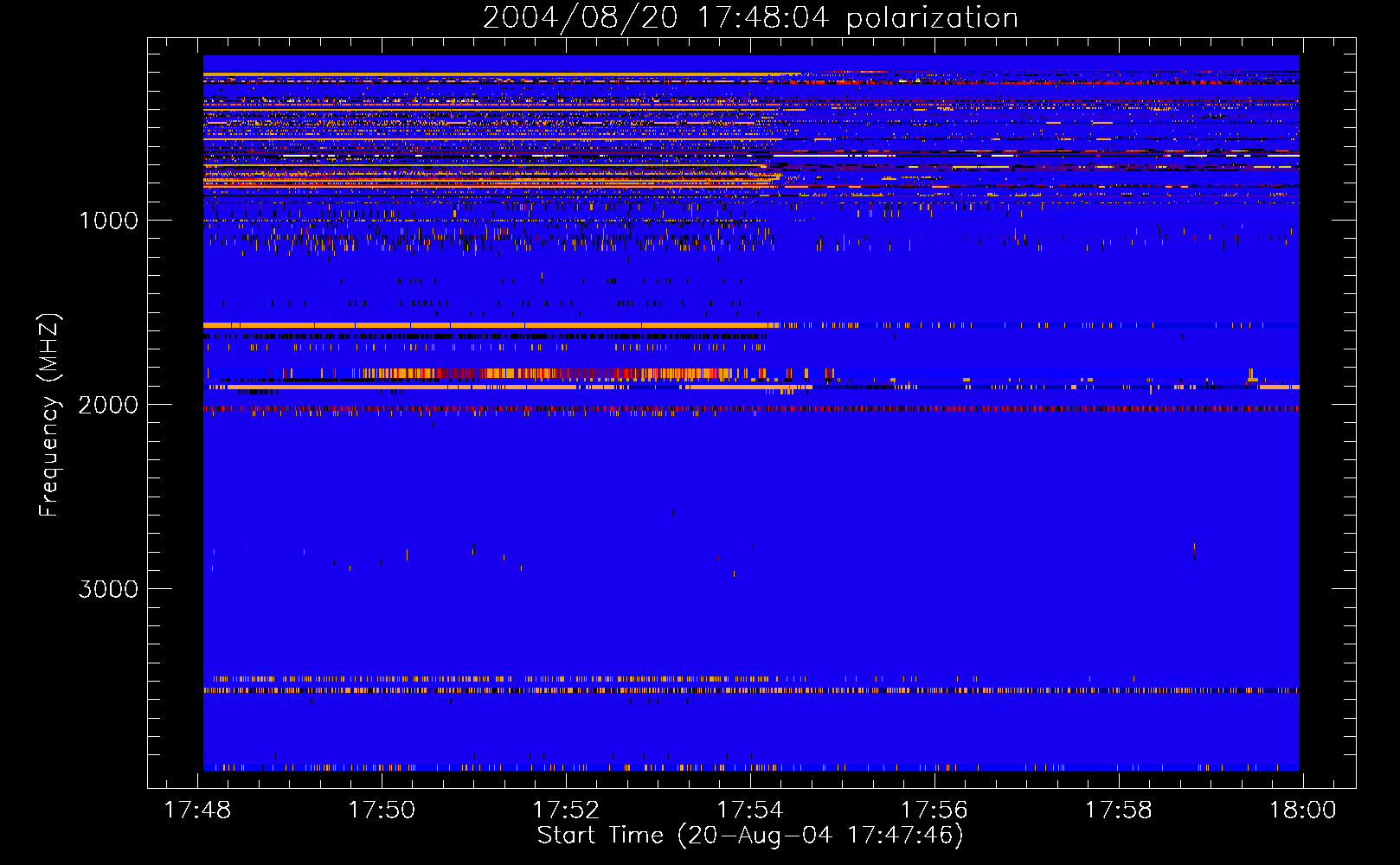Click the 'Frequency (MHZ)' axis label
This screenshot has width=1400, height=865.
click(x=49, y=415)
